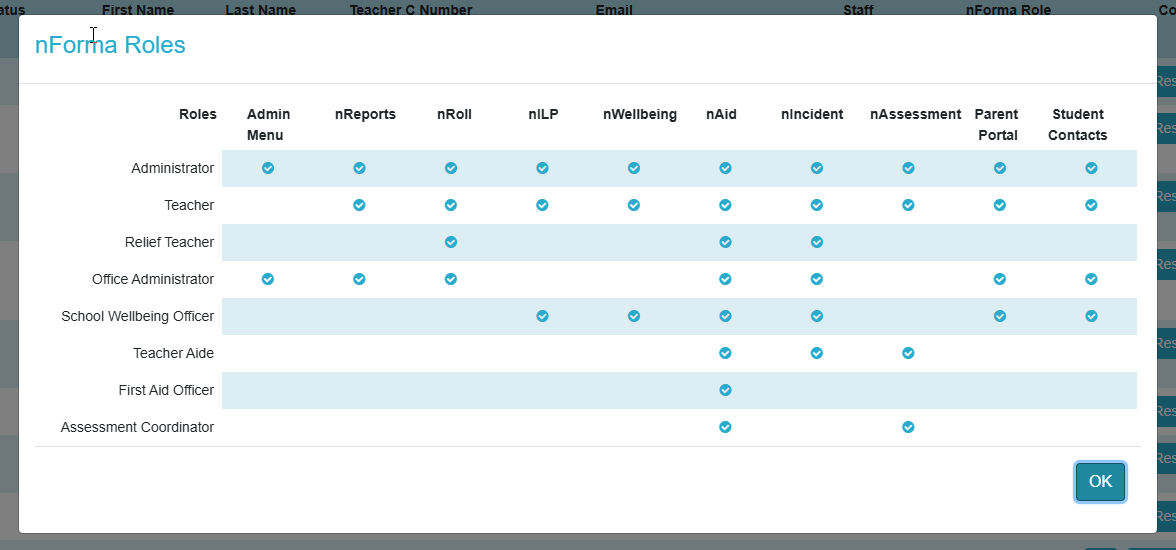The width and height of the screenshot is (1176, 550).
Task: Click School Wellbeing Officer's nILP check icon
Action: [x=542, y=316]
